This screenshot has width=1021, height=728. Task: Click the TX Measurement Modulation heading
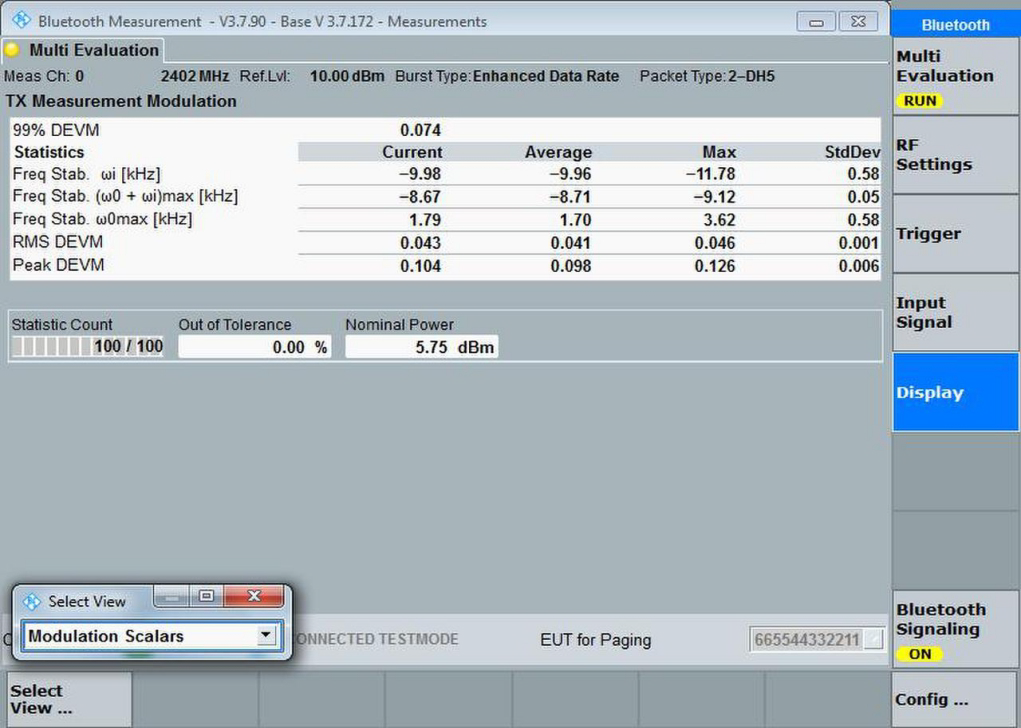click(121, 102)
